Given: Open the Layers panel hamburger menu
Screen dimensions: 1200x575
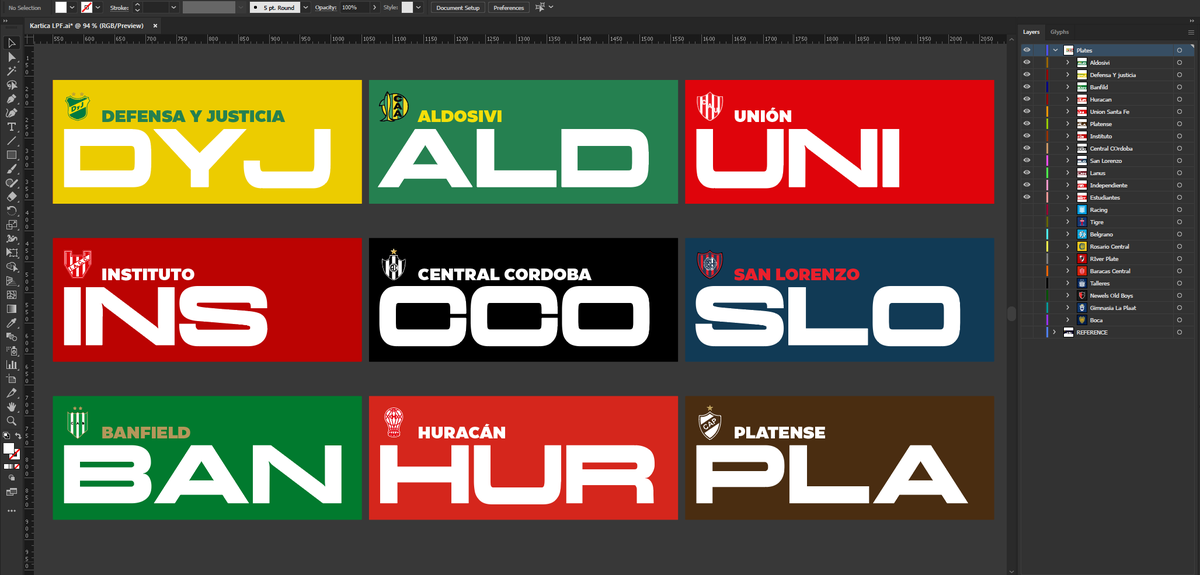Looking at the screenshot, I should [x=1191, y=32].
